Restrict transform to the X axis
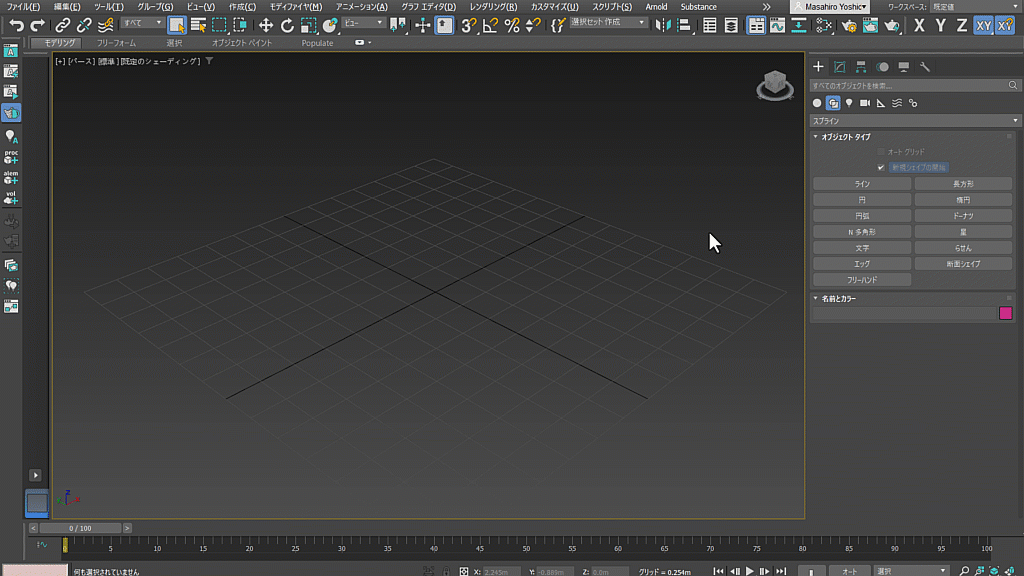Image resolution: width=1024 pixels, height=576 pixels. (919, 25)
